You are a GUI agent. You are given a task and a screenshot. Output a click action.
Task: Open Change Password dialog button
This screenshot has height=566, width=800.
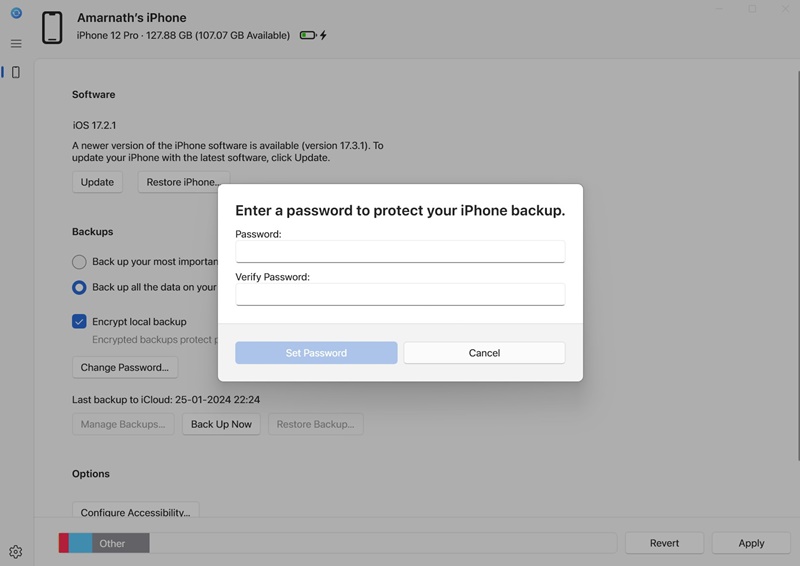(125, 367)
